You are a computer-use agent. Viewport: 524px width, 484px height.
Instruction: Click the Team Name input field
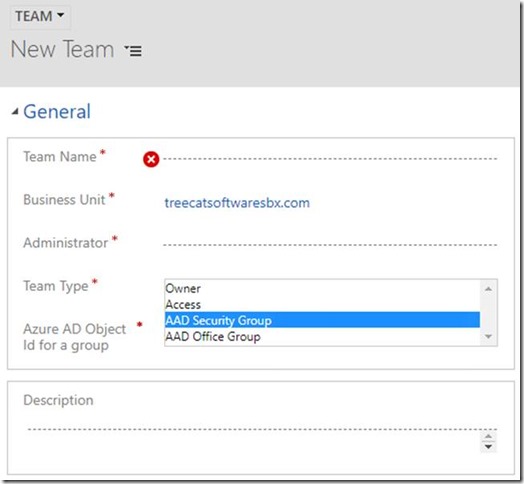pyautogui.click(x=330, y=158)
